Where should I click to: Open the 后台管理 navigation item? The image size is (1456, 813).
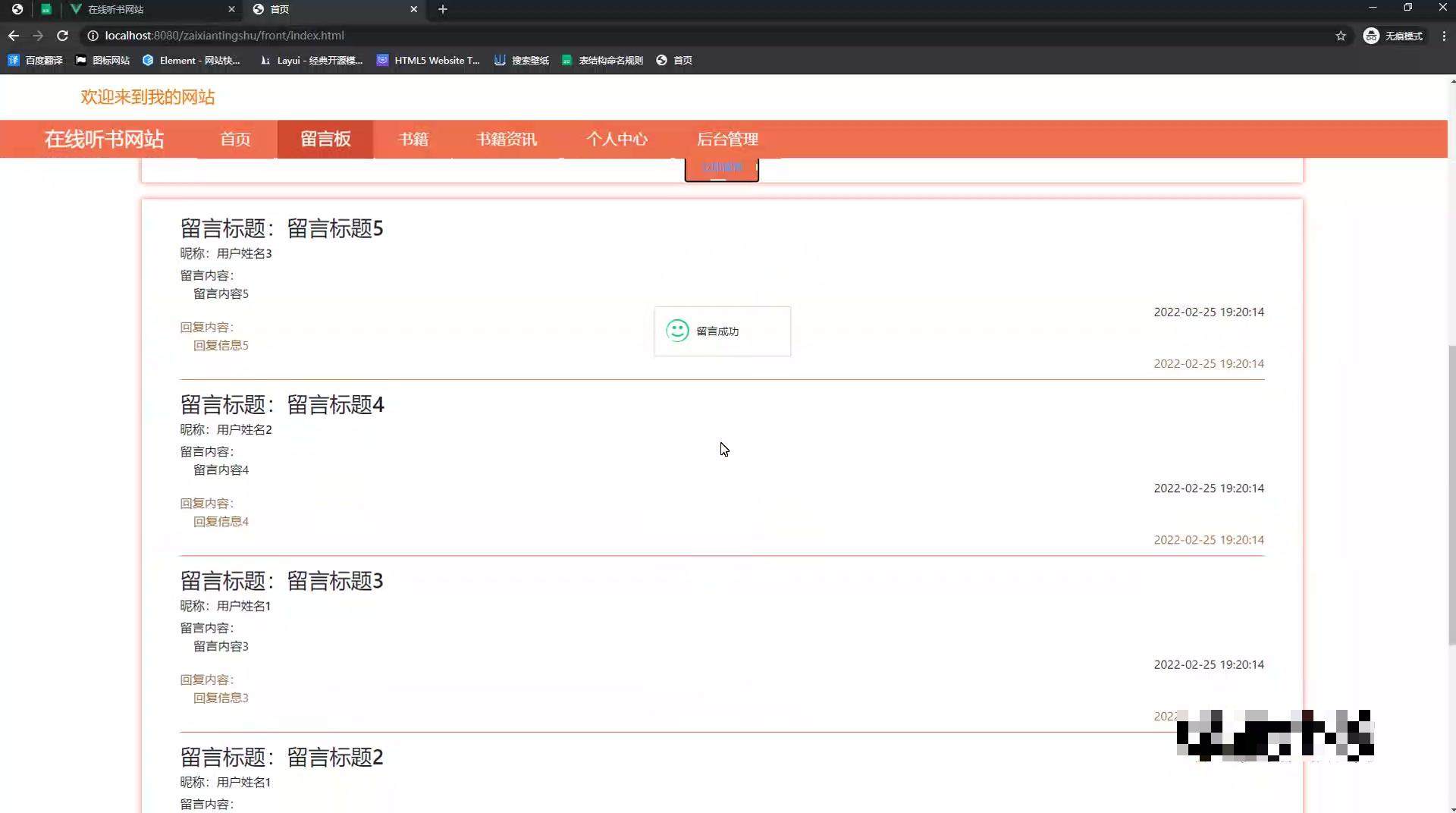pyautogui.click(x=727, y=139)
